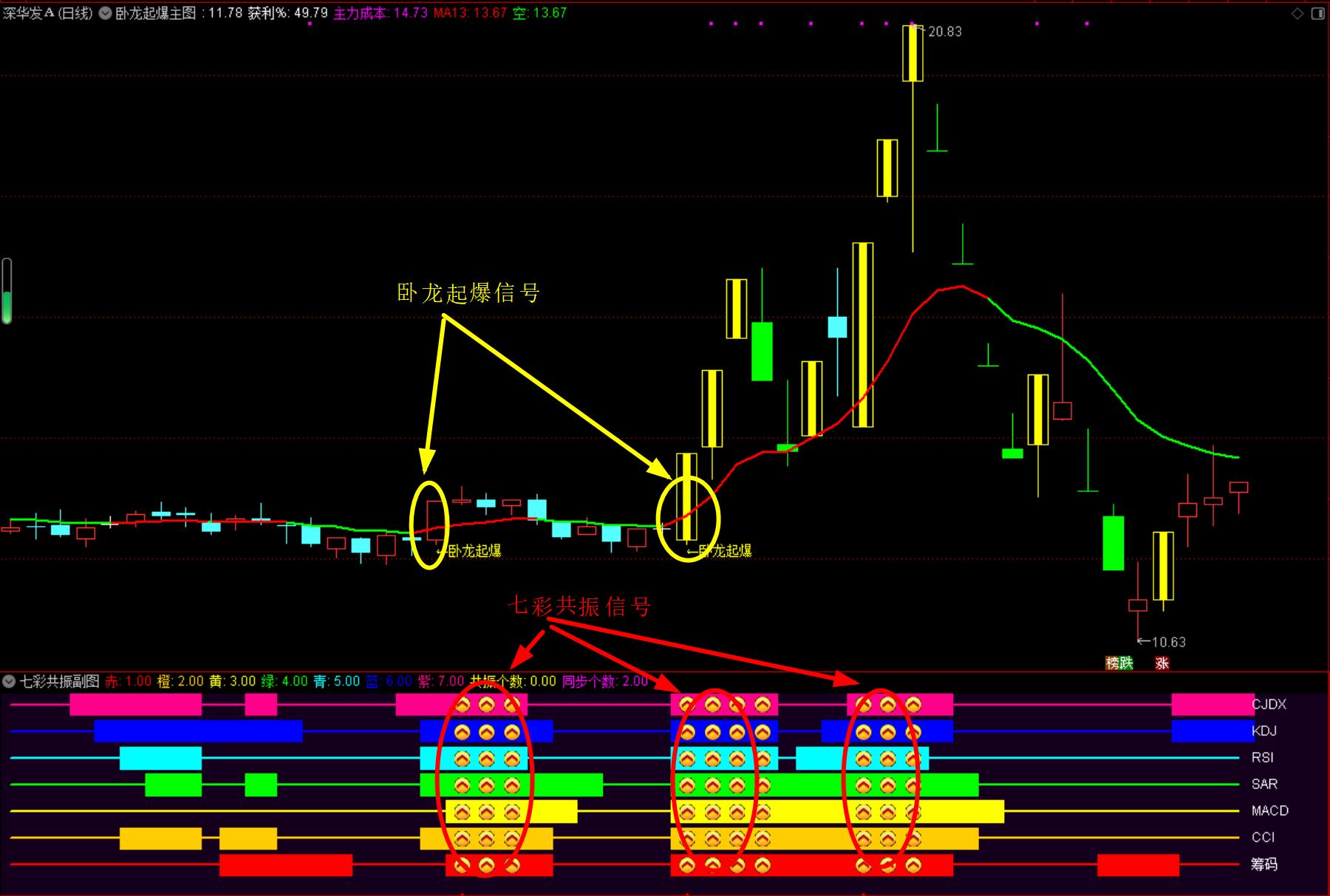Viewport: 1330px width, 896px height.
Task: Click the 10.63 low price label
Action: 1169,642
